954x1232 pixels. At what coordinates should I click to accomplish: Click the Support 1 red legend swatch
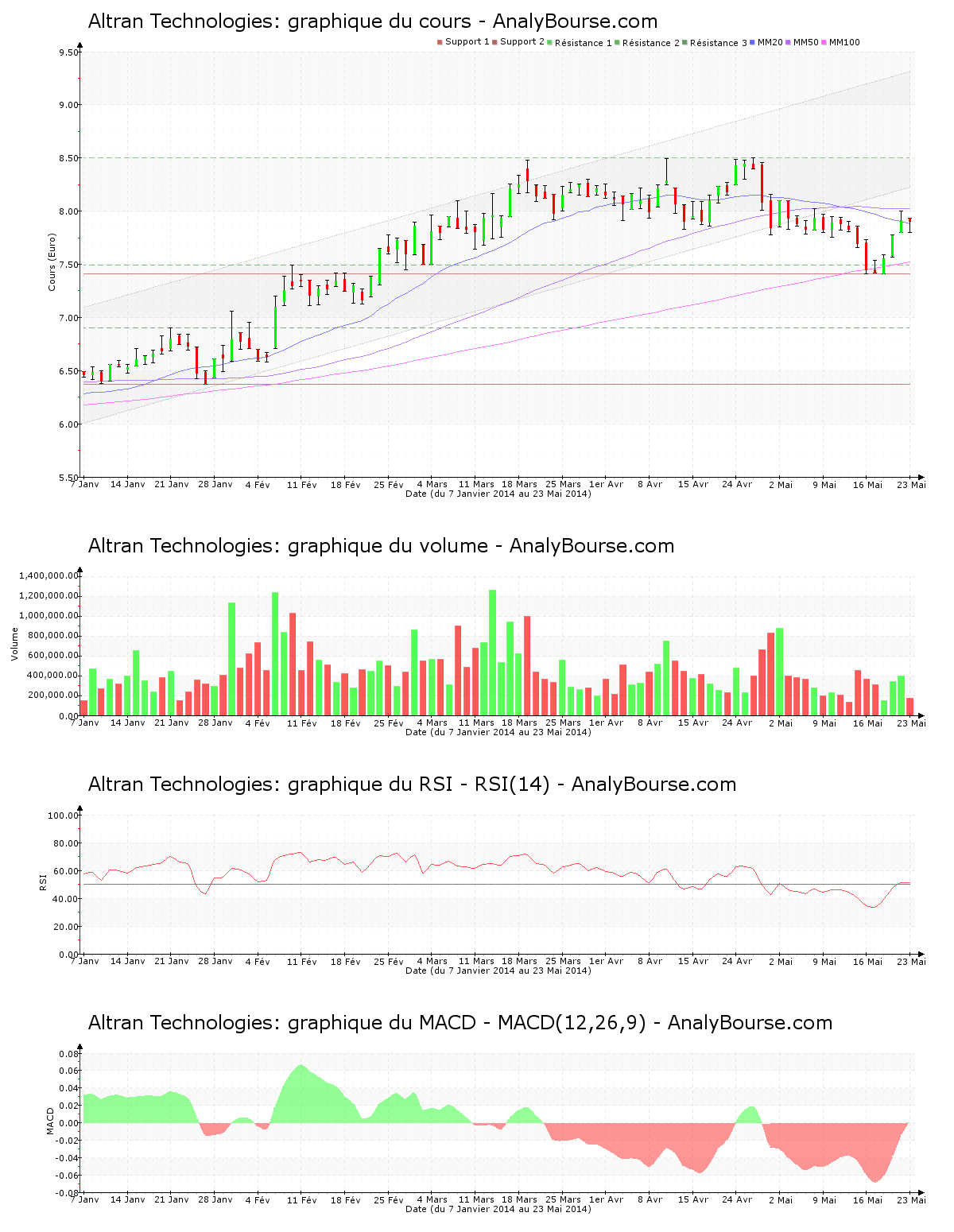[440, 42]
